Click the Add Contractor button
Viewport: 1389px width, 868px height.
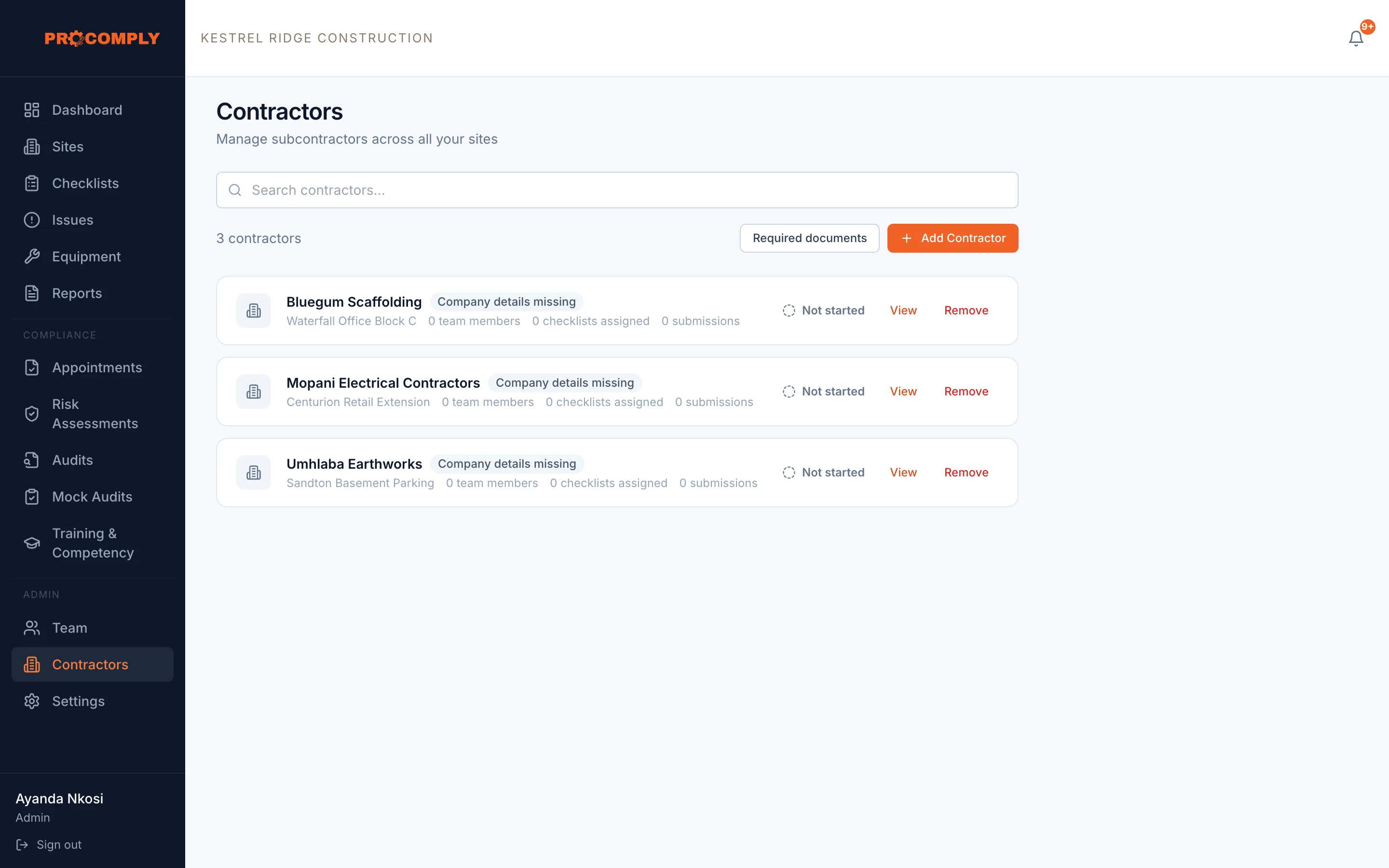(952, 238)
